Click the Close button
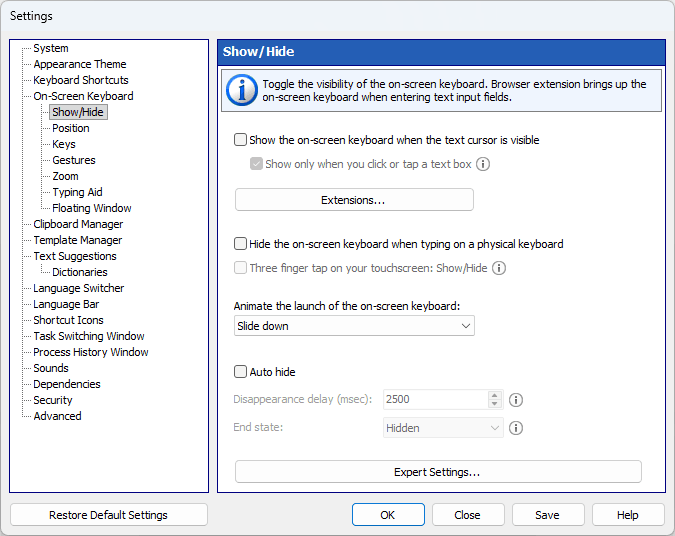Image resolution: width=675 pixels, height=536 pixels. (x=468, y=515)
